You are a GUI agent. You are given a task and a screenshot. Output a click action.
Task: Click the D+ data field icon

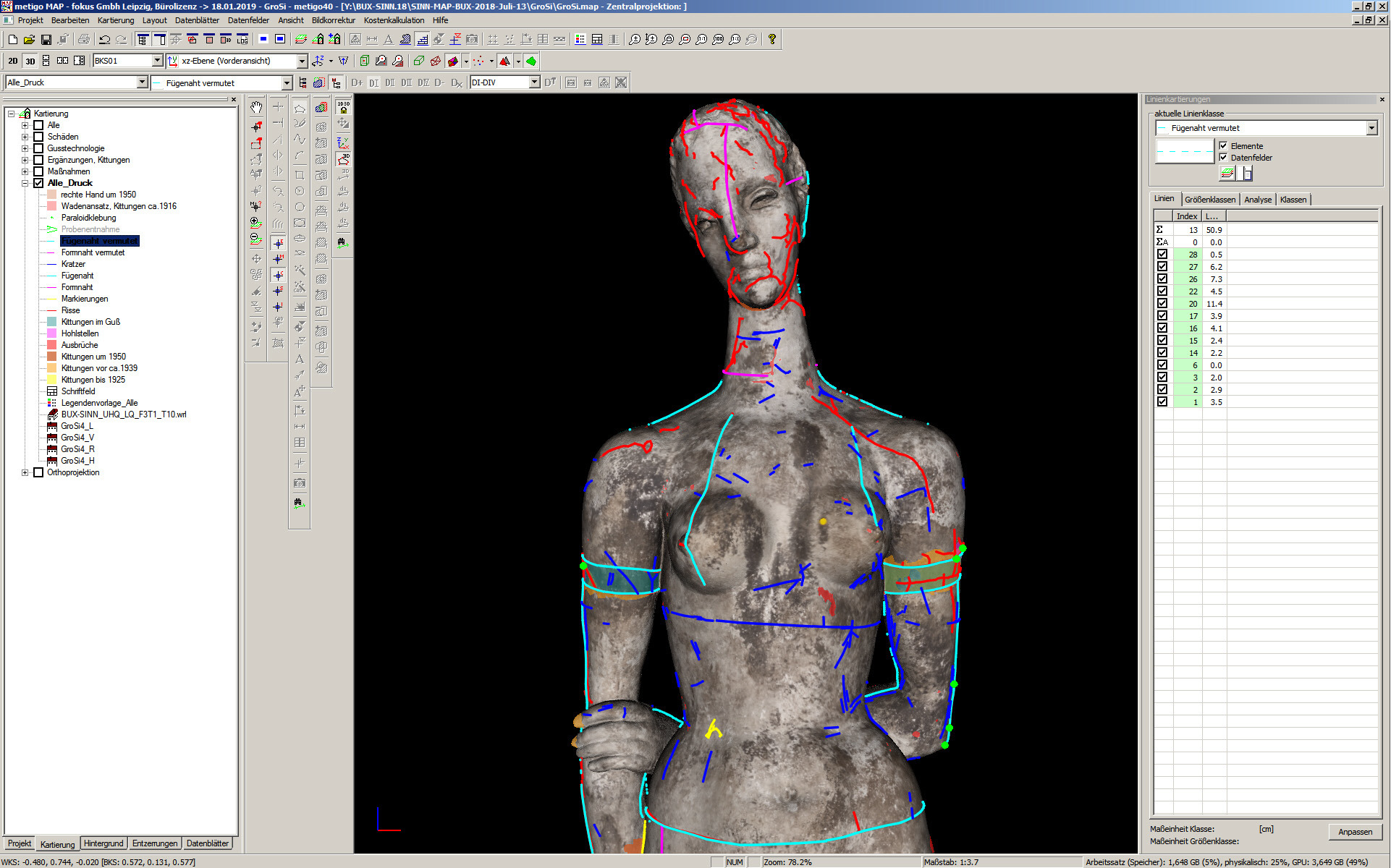point(357,82)
